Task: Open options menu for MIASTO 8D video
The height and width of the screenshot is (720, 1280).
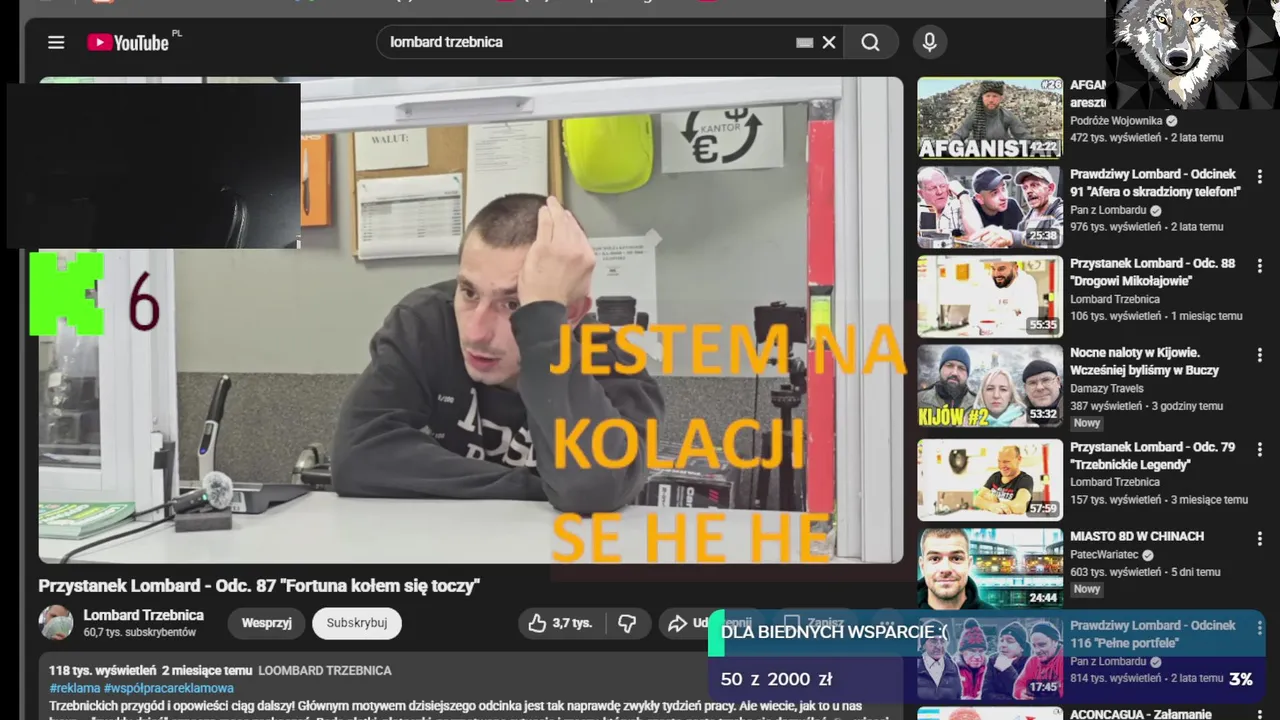Action: tap(1260, 538)
